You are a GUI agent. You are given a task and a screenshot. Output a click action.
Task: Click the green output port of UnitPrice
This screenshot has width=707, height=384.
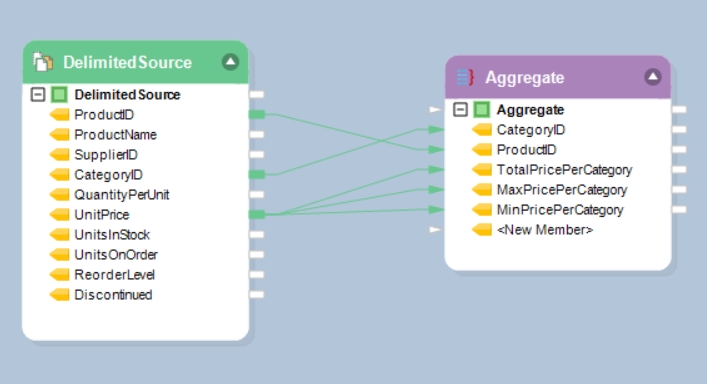pyautogui.click(x=257, y=215)
